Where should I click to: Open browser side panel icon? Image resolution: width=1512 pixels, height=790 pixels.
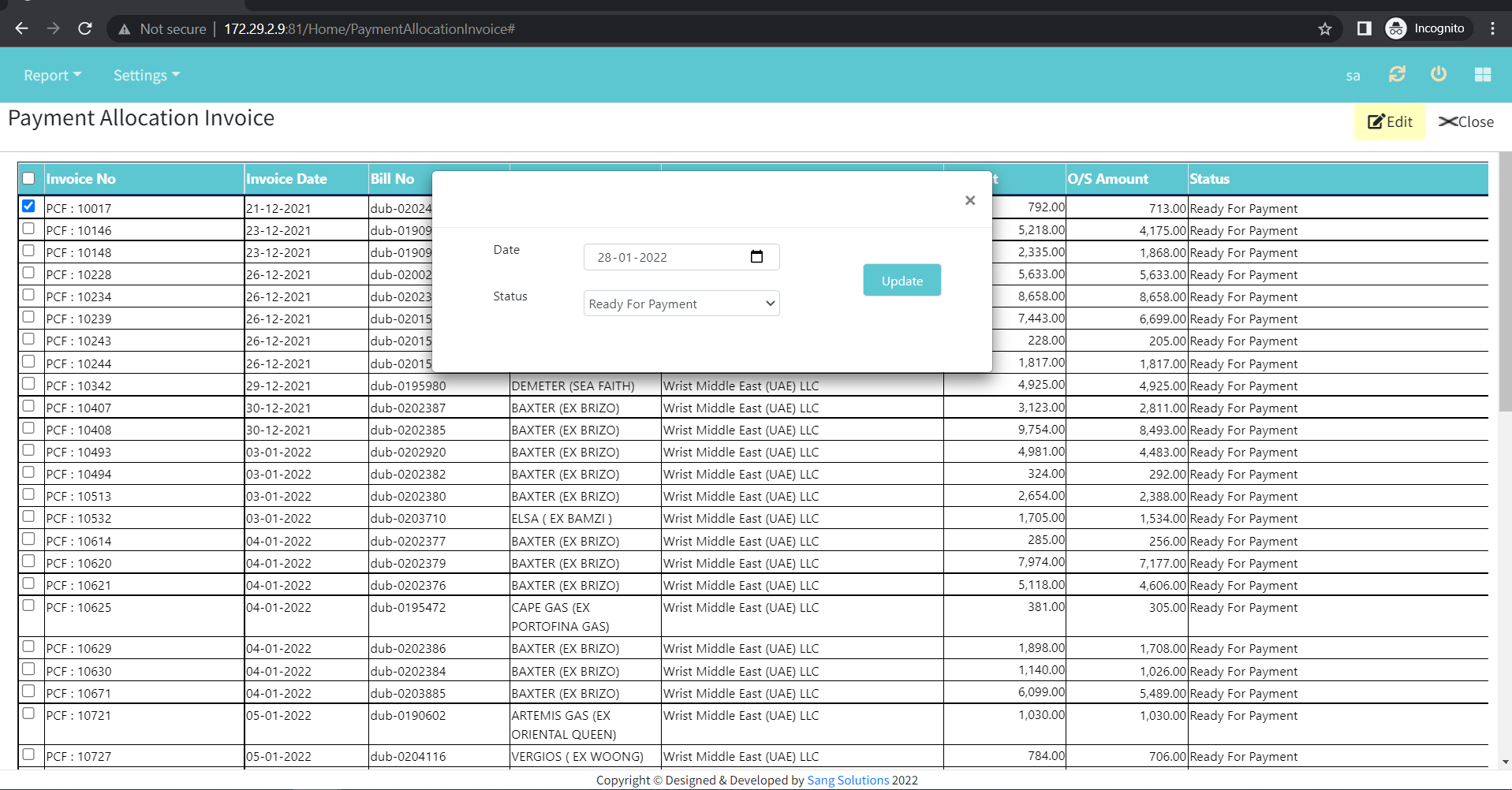click(x=1364, y=29)
